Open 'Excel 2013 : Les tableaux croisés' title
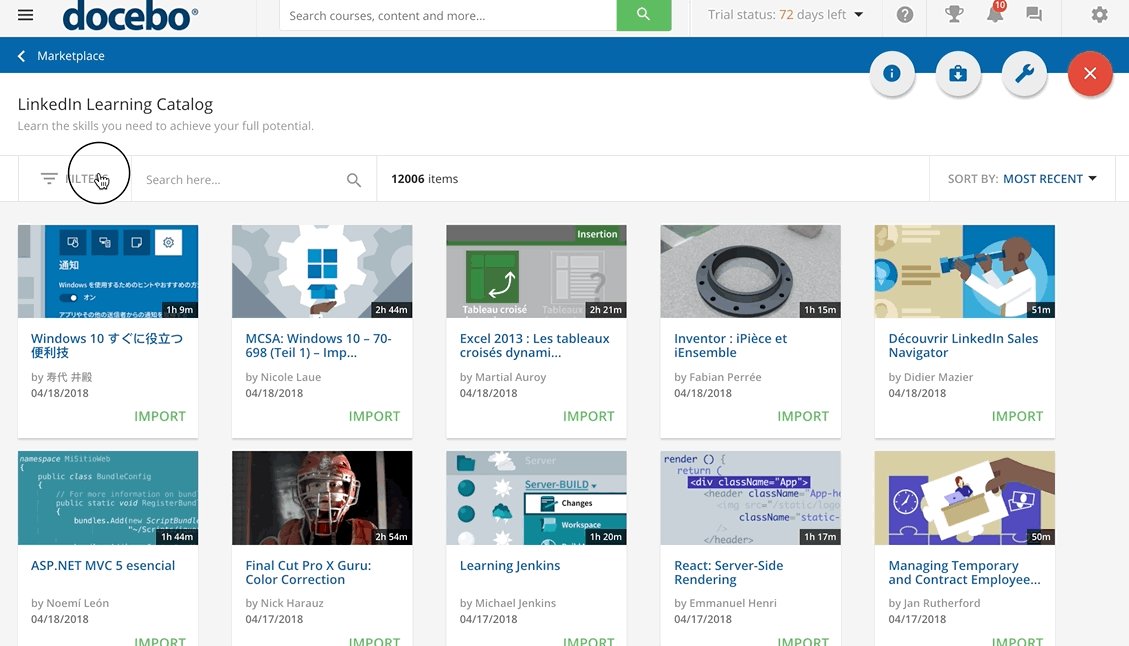Image resolution: width=1129 pixels, height=646 pixels. [534, 346]
